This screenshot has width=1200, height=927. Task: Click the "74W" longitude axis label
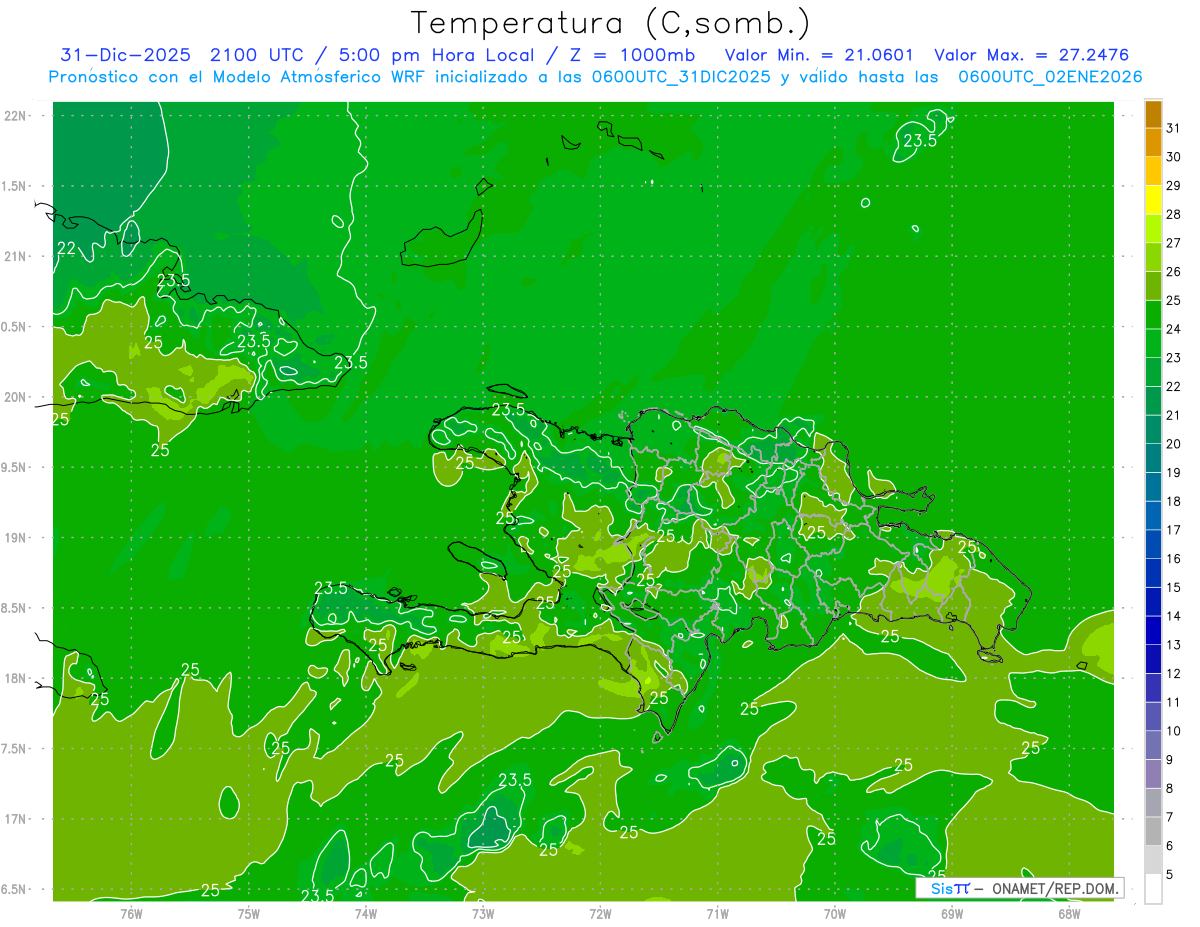pyautogui.click(x=366, y=913)
